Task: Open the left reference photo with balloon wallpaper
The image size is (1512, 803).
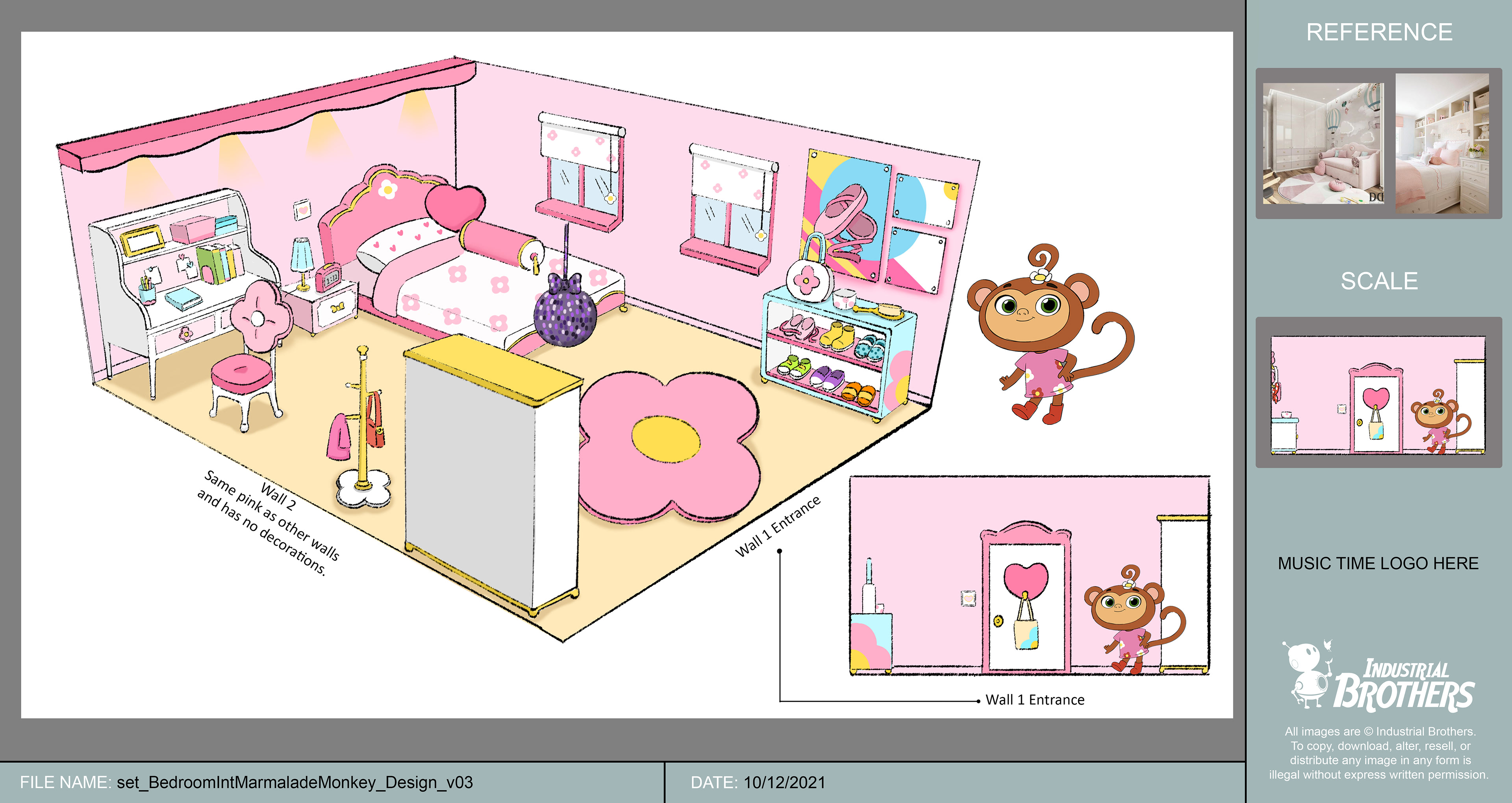Action: click(x=1323, y=143)
